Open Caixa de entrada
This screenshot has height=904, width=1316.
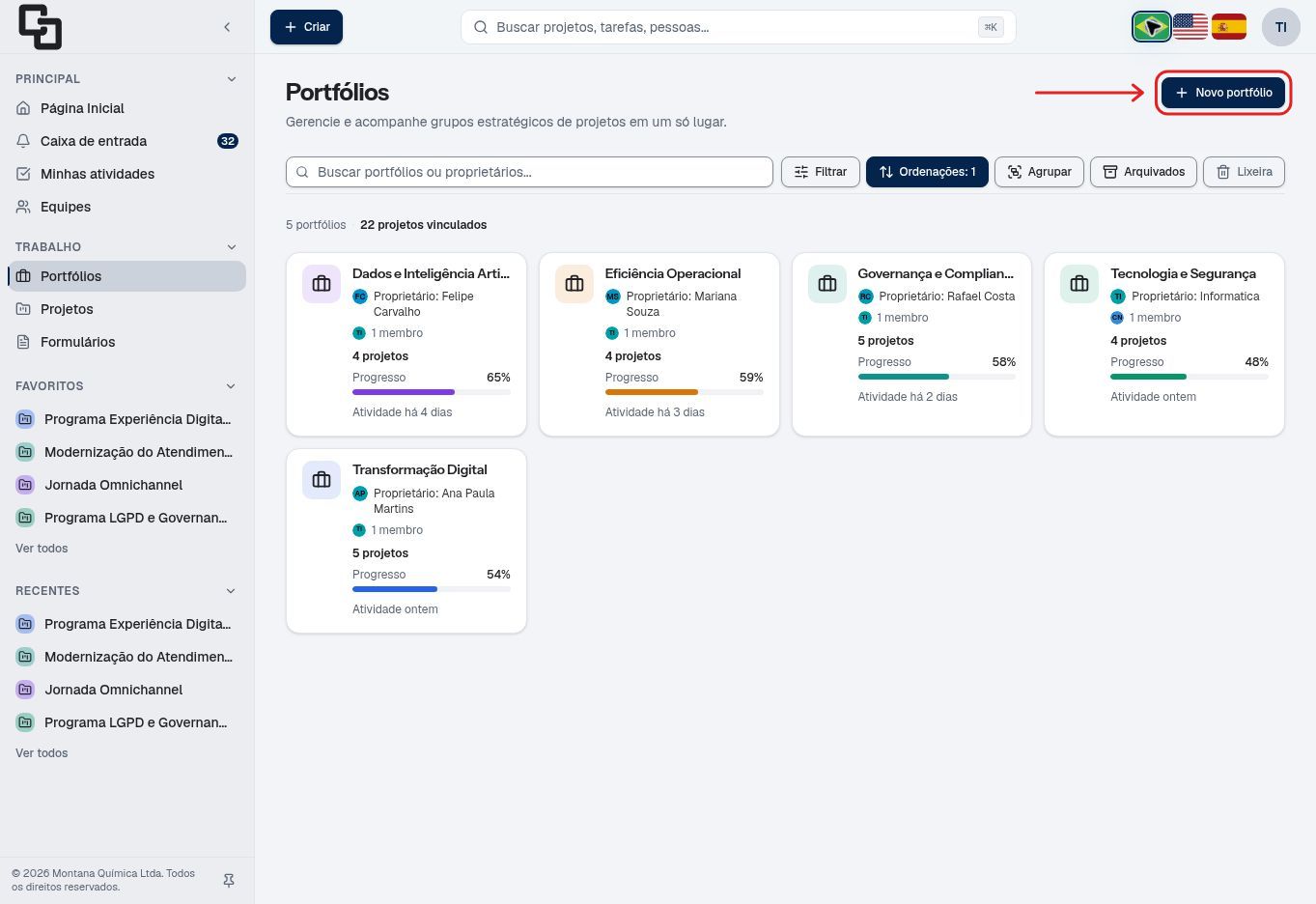click(x=126, y=141)
